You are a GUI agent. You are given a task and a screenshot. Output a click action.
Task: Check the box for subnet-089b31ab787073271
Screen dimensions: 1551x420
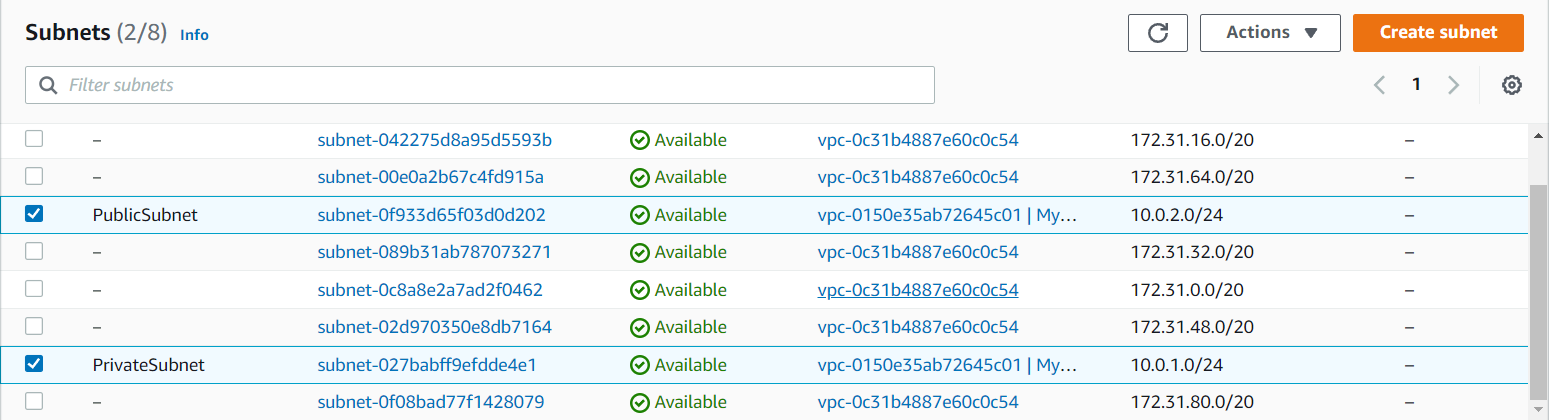(x=34, y=251)
